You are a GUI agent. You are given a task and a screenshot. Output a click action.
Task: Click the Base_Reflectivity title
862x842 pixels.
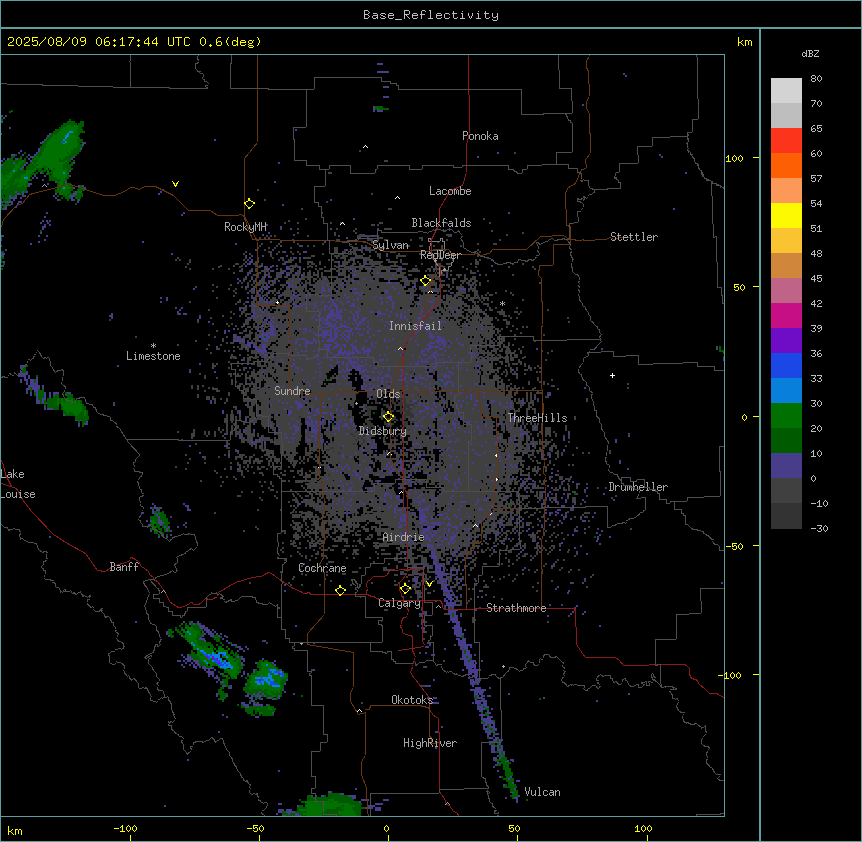pyautogui.click(x=431, y=15)
